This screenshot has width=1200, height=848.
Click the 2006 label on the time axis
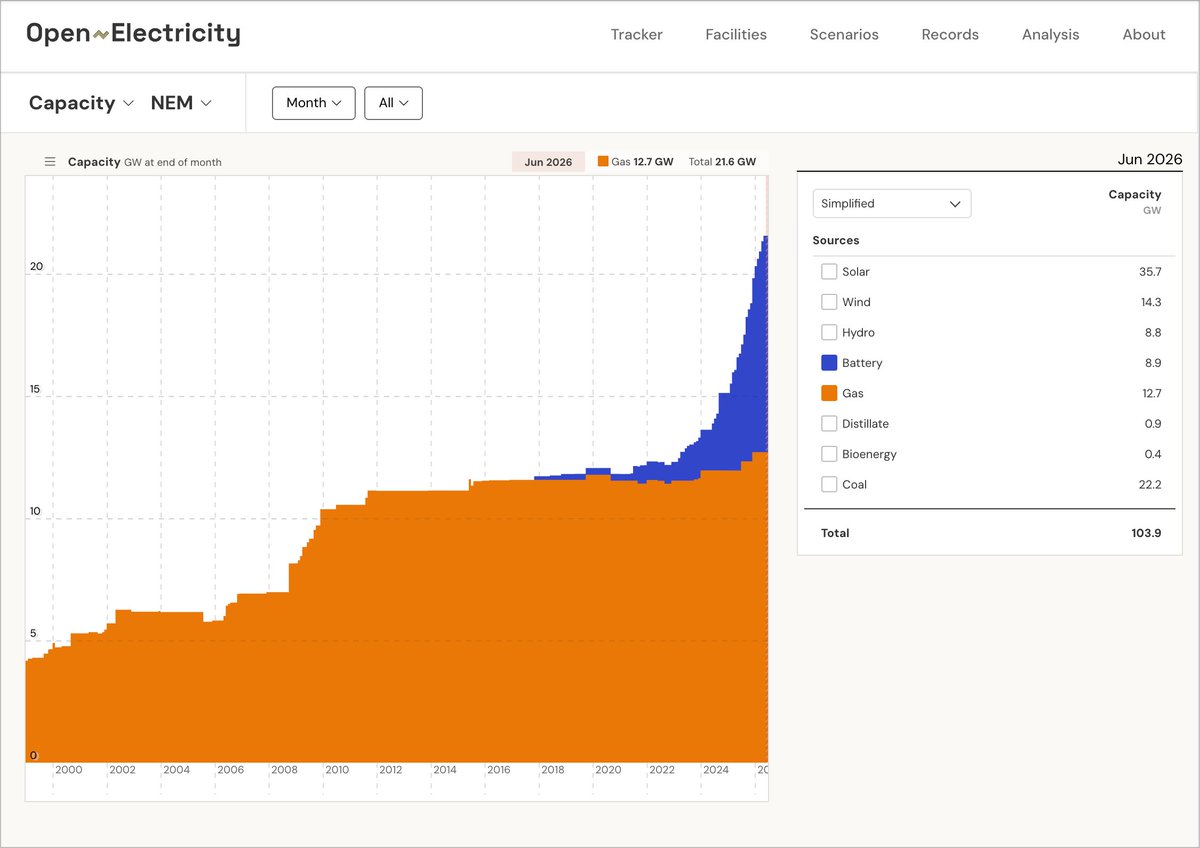230,770
